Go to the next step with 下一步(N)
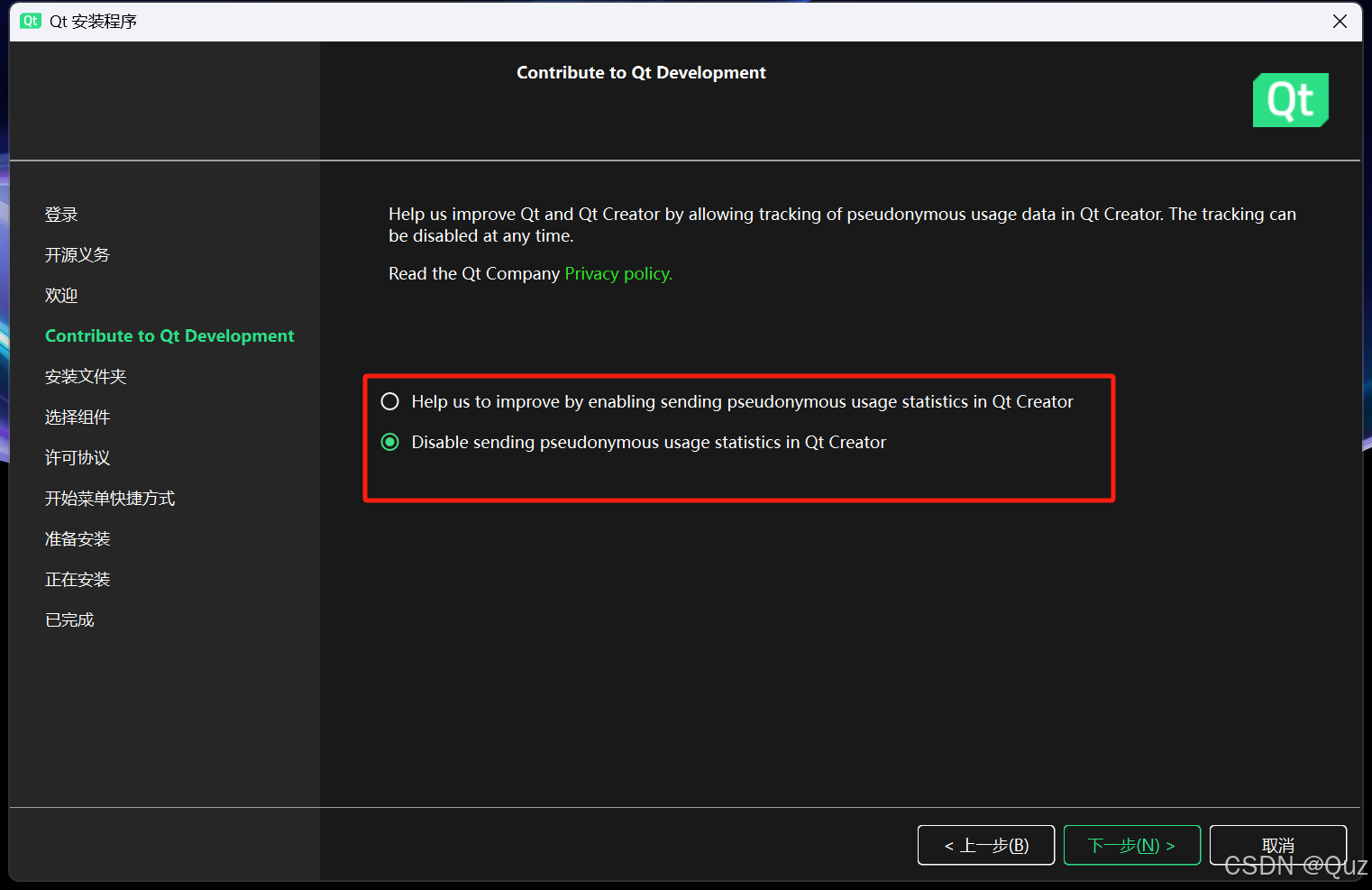This screenshot has height=890, width=1372. [1131, 845]
